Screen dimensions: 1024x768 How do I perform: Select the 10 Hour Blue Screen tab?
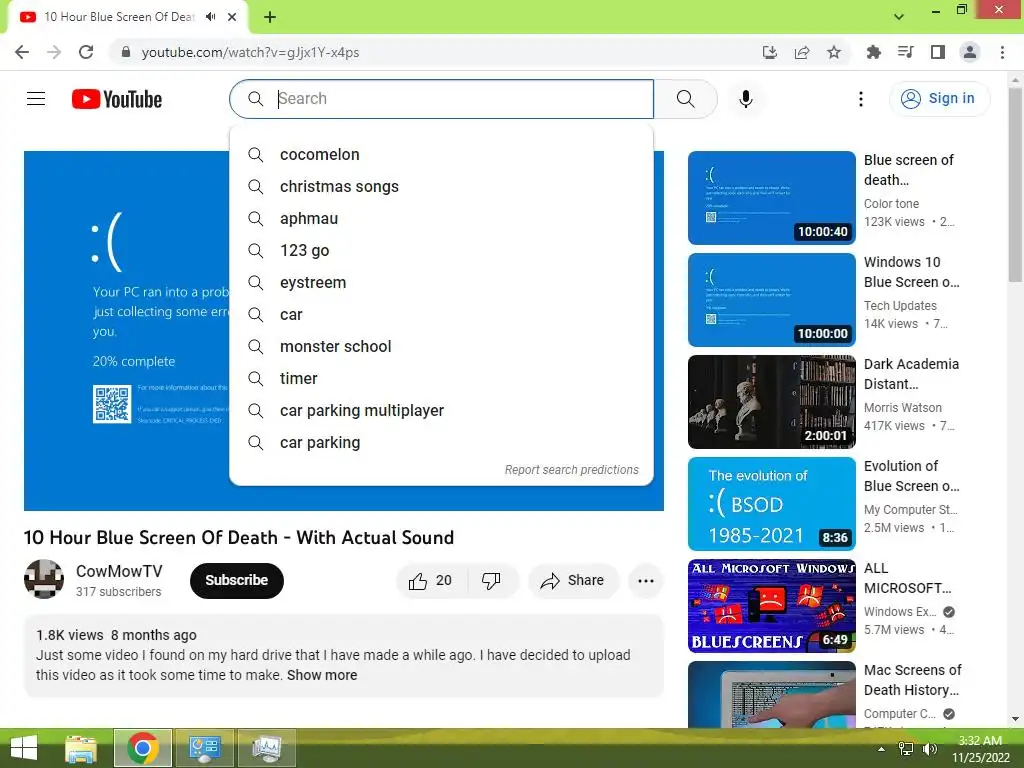119,17
